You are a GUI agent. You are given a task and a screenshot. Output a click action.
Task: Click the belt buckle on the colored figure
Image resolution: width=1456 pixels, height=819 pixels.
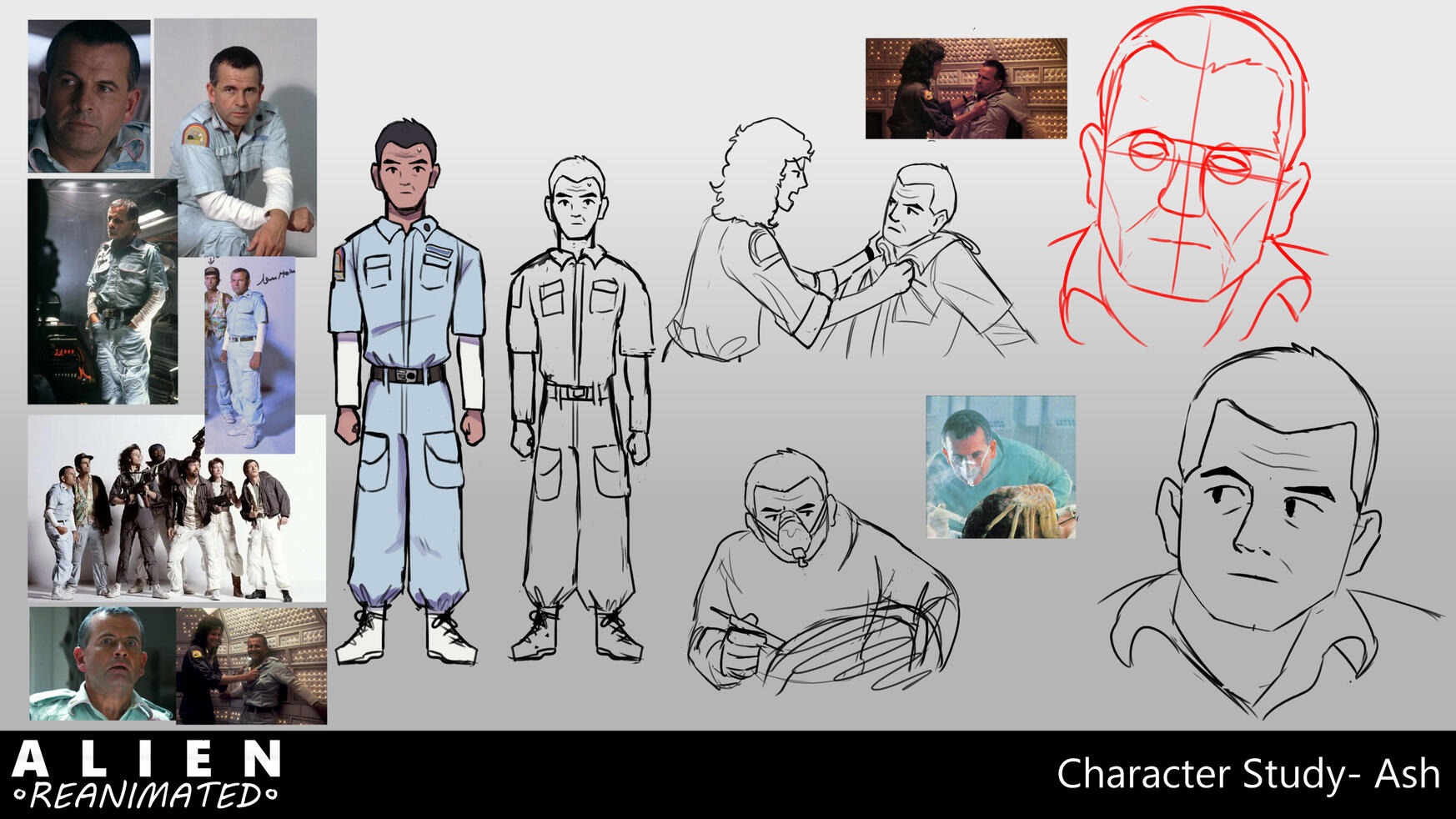pyautogui.click(x=408, y=374)
